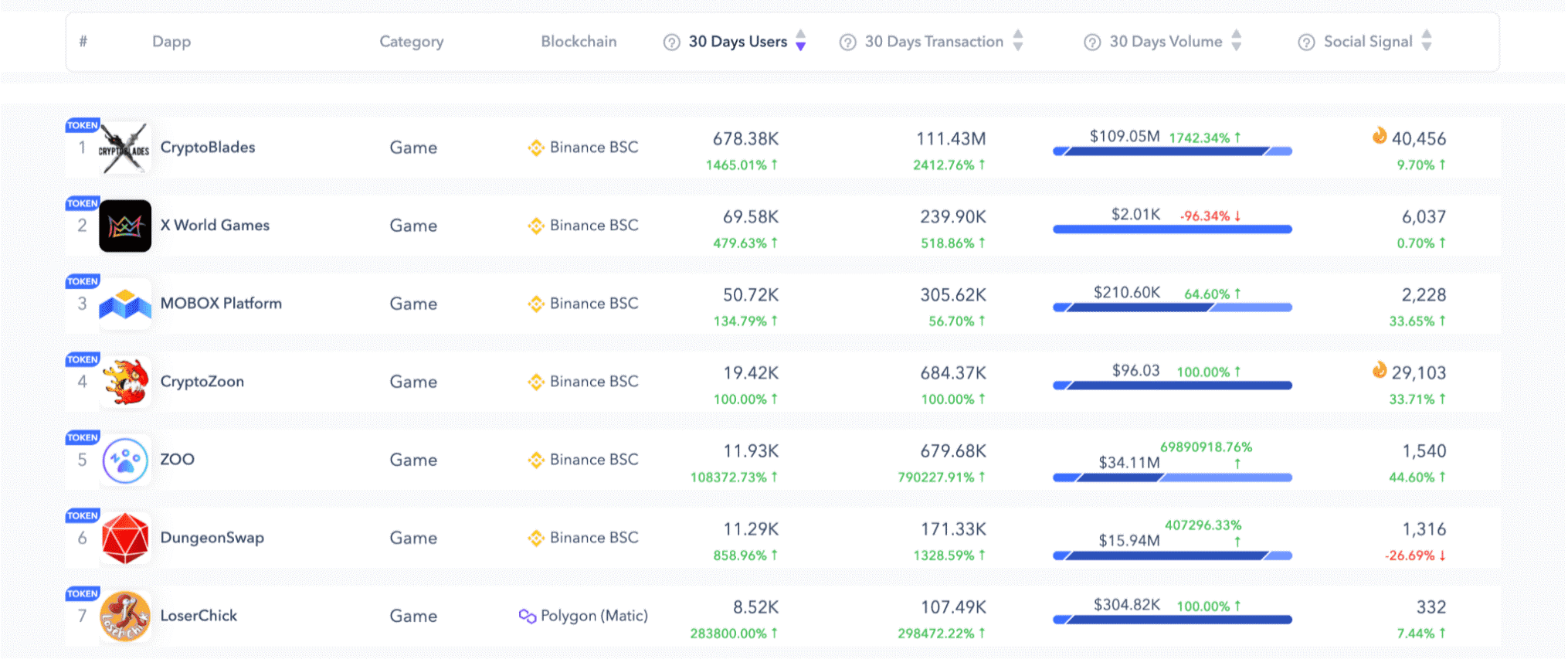This screenshot has width=1568, height=666.
Task: Open the LoserChick logo icon
Action: pos(125,617)
